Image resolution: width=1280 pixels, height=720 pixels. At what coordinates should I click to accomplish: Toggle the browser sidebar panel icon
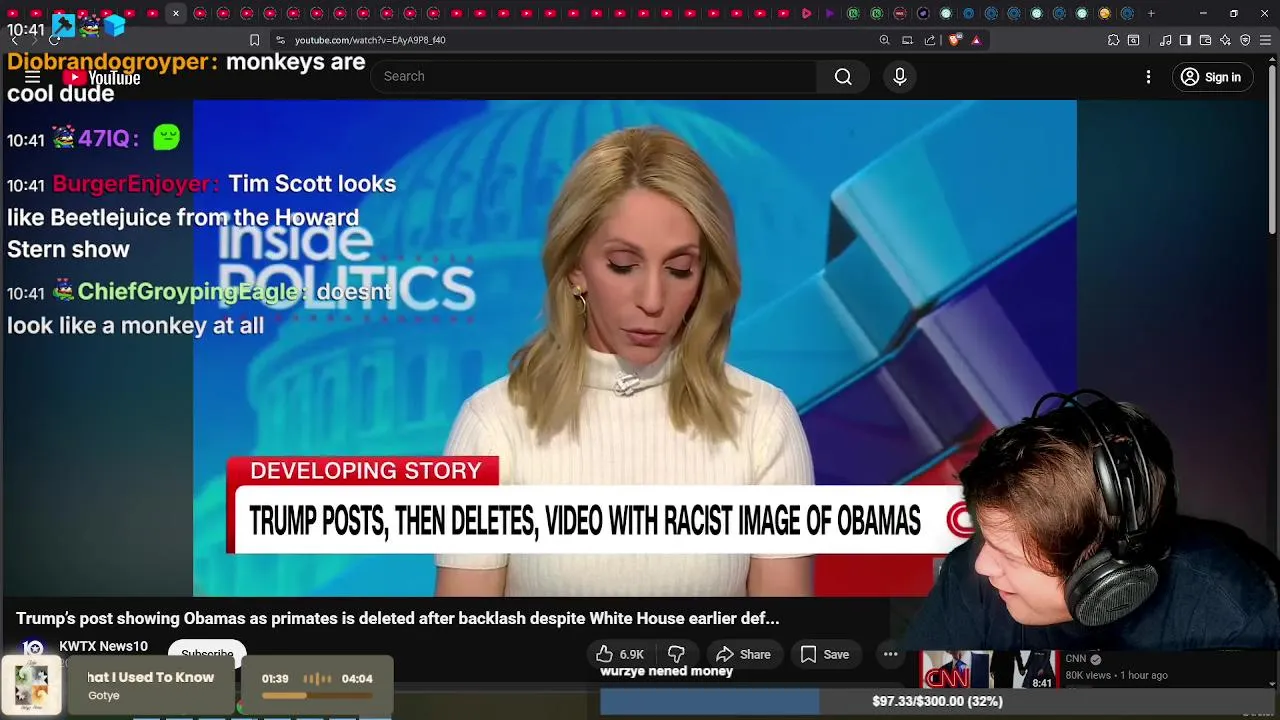tap(1185, 40)
